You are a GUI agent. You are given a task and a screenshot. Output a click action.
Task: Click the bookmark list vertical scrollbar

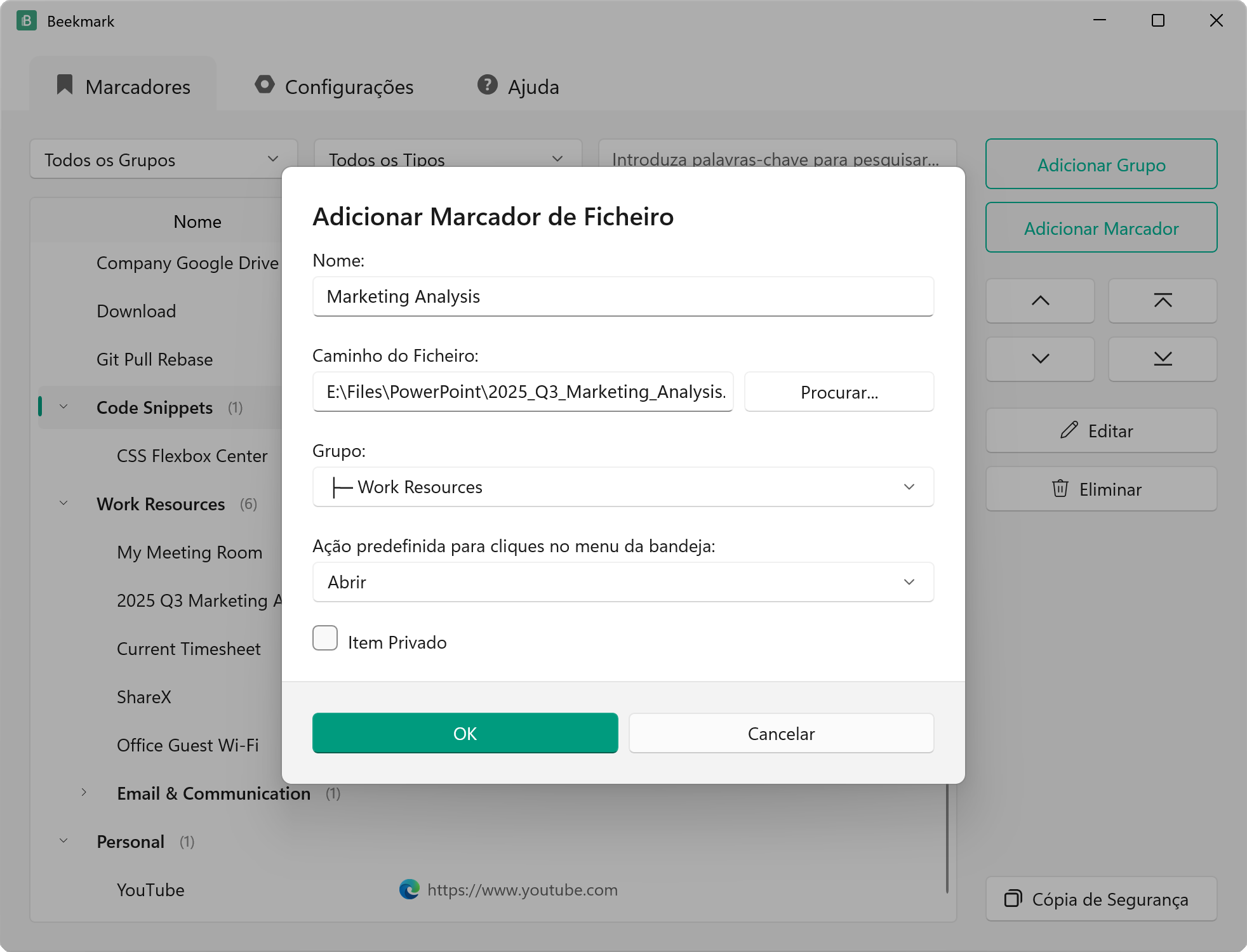[x=947, y=838]
